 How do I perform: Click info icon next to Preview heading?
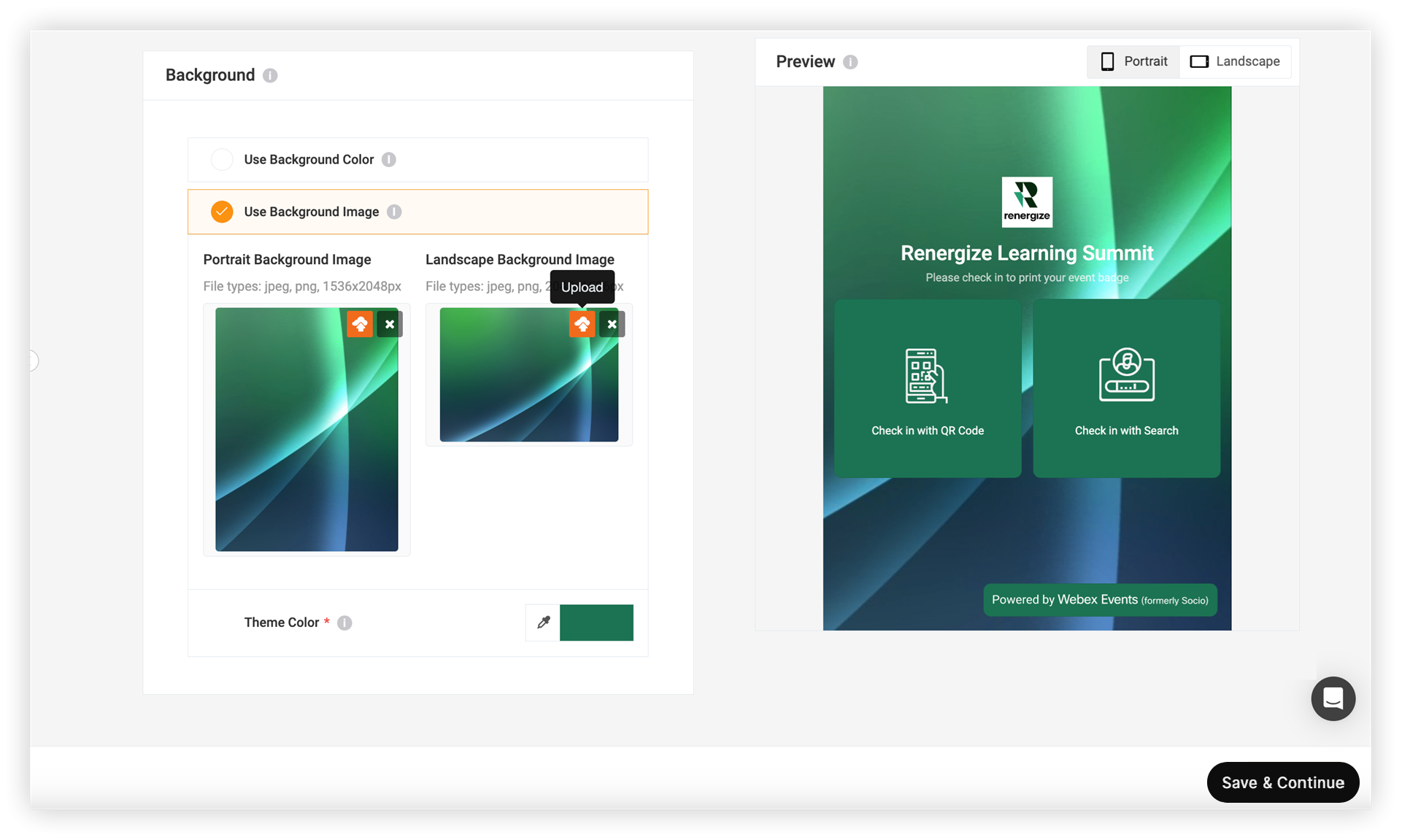(850, 62)
